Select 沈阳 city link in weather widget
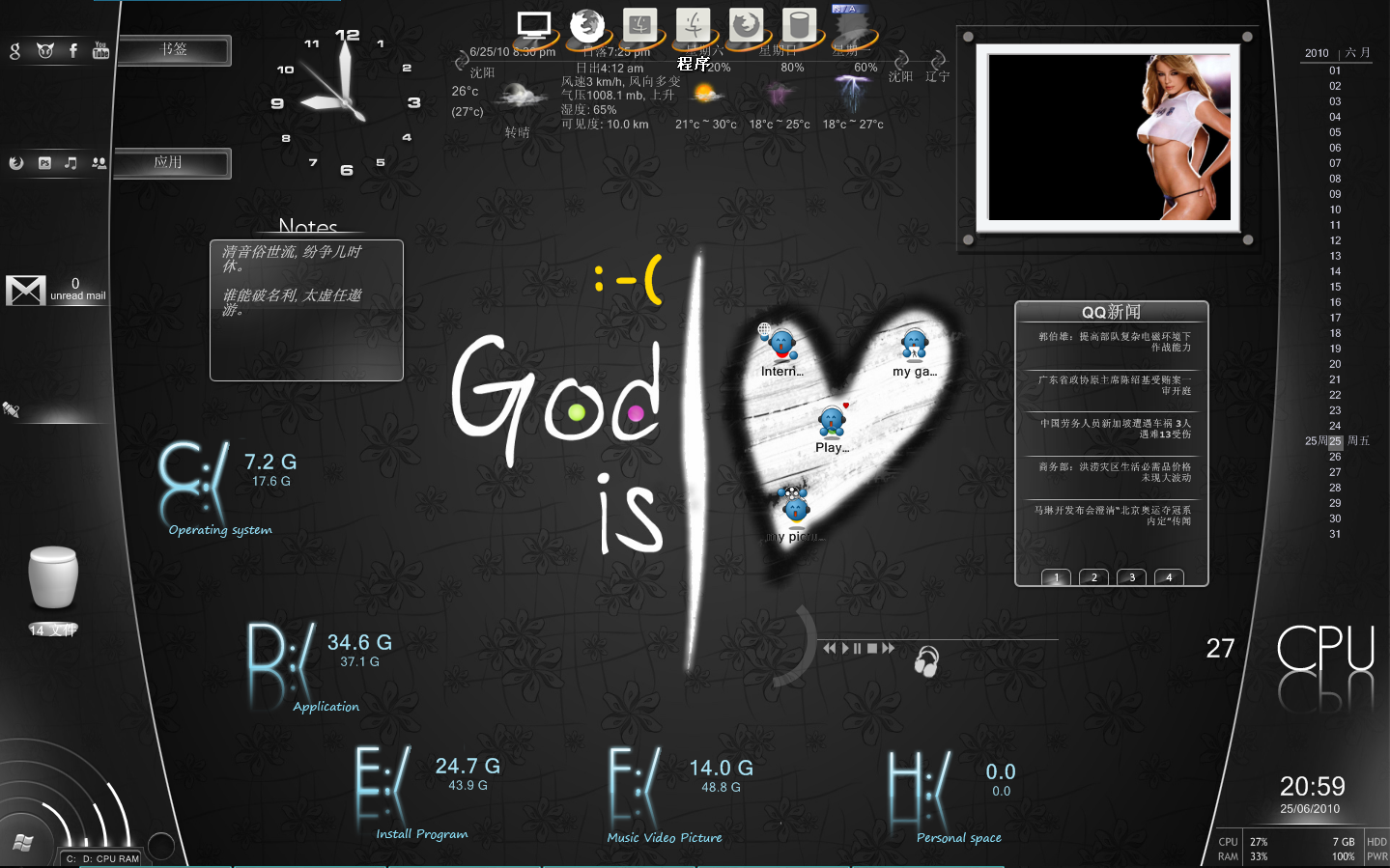 click(x=900, y=76)
